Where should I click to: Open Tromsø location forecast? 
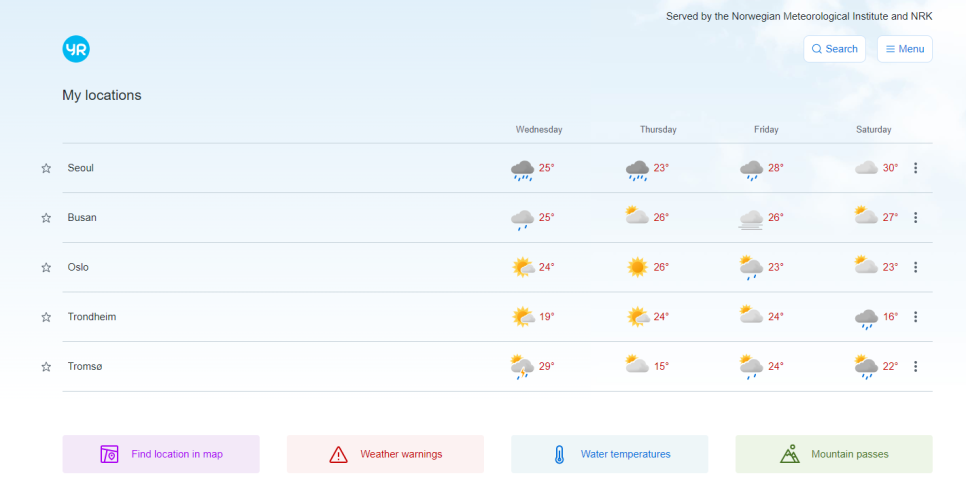[x=85, y=367]
